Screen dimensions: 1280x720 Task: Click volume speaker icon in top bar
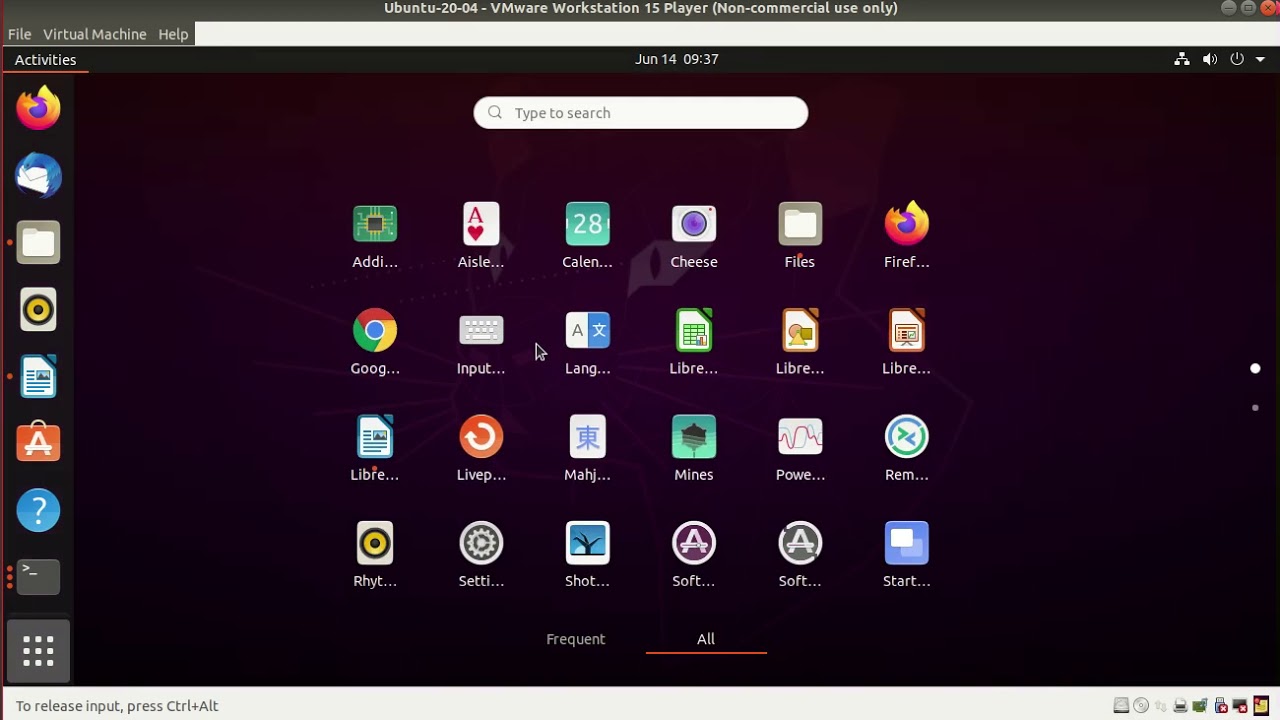(1210, 59)
